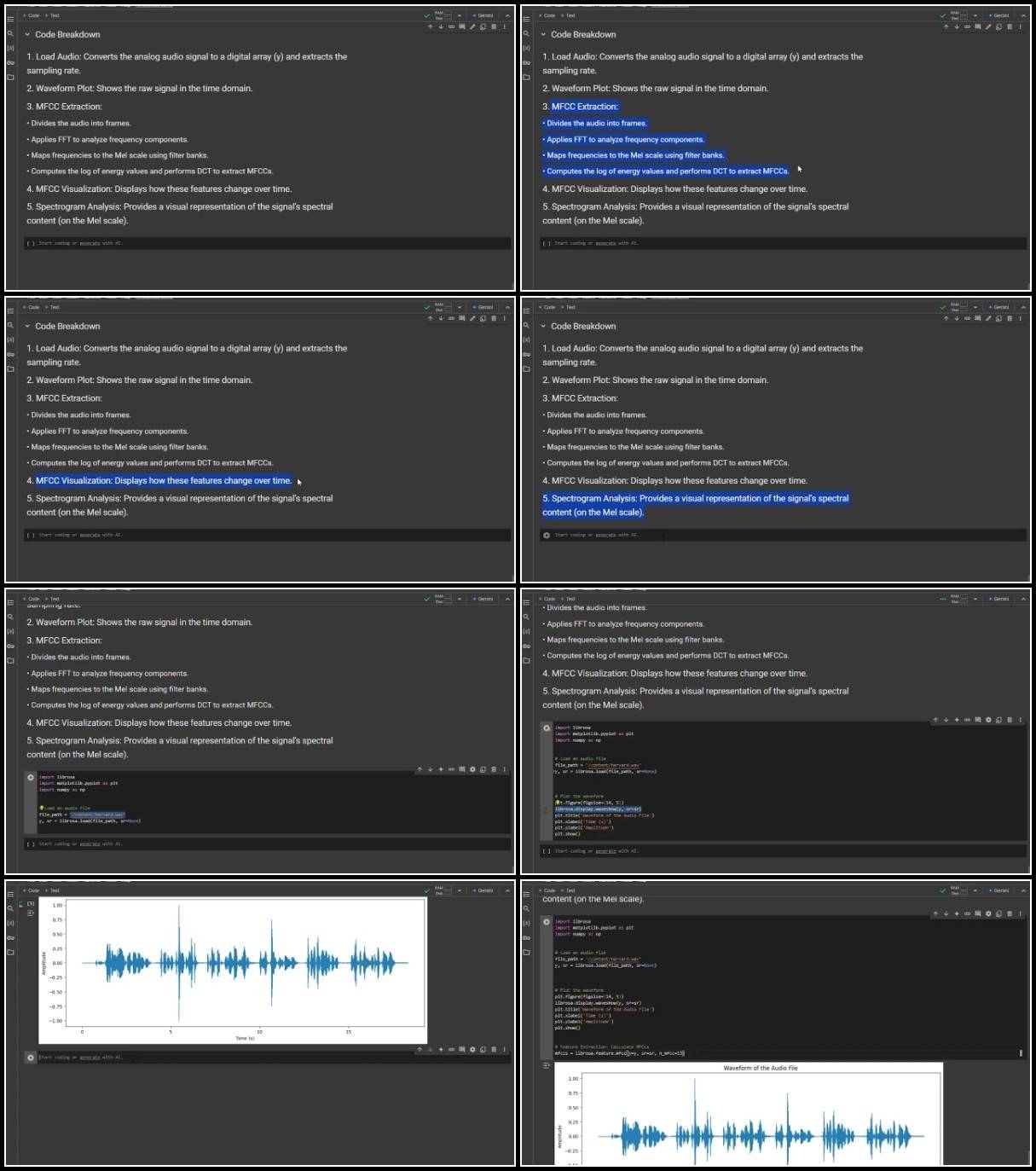The height and width of the screenshot is (1171, 1036).
Task: Delete text cell in unhighlighted Code Breakdown panel
Action: tap(494, 26)
